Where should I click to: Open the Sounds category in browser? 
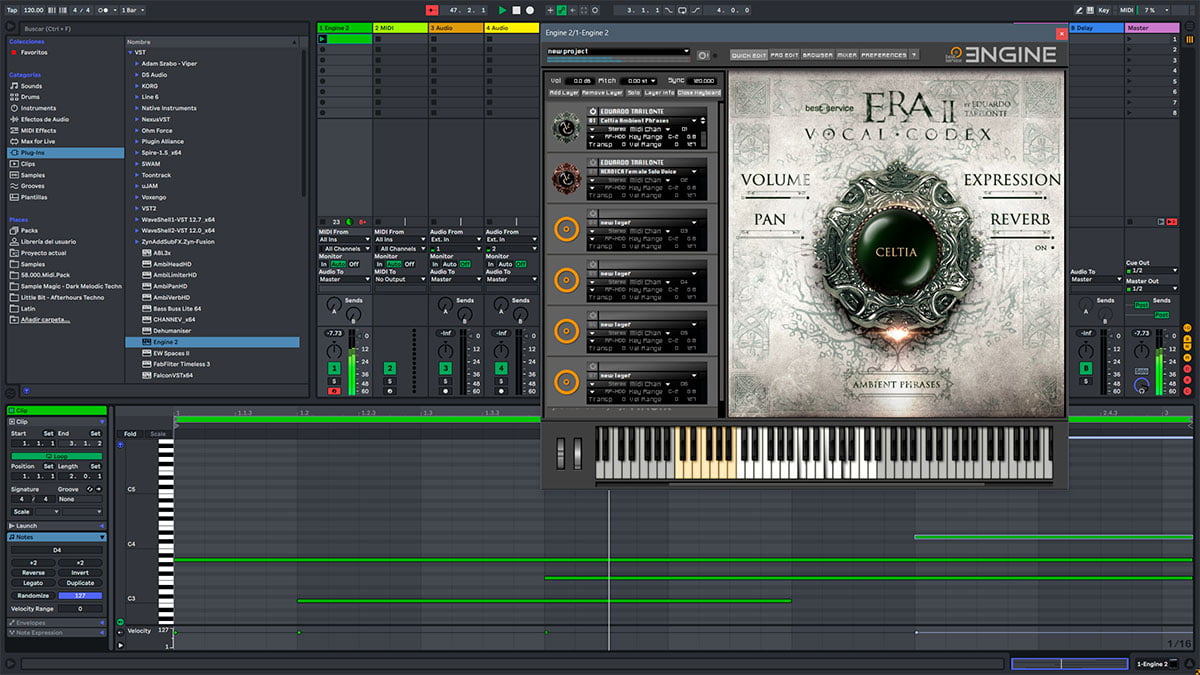click(x=31, y=86)
